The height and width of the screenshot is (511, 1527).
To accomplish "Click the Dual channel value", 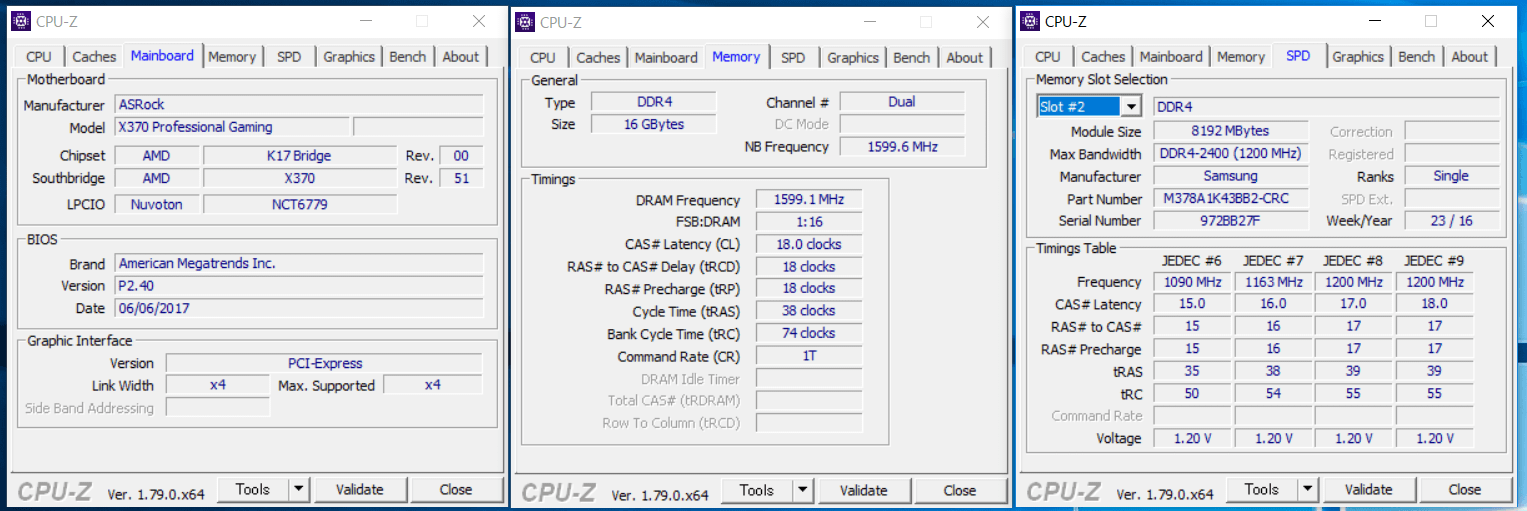I will [x=902, y=102].
